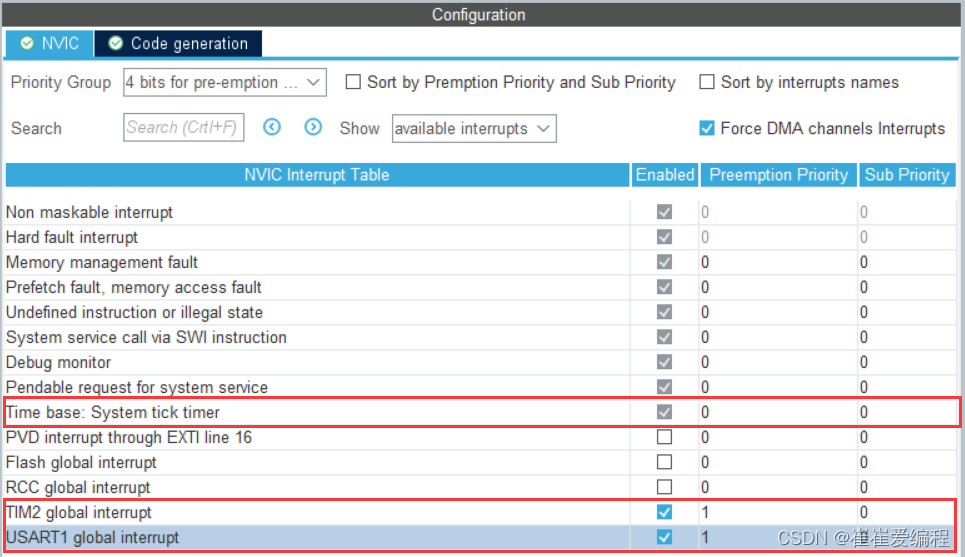Click the Debug monitor enabled checkbox
The width and height of the screenshot is (965, 557).
click(x=664, y=362)
